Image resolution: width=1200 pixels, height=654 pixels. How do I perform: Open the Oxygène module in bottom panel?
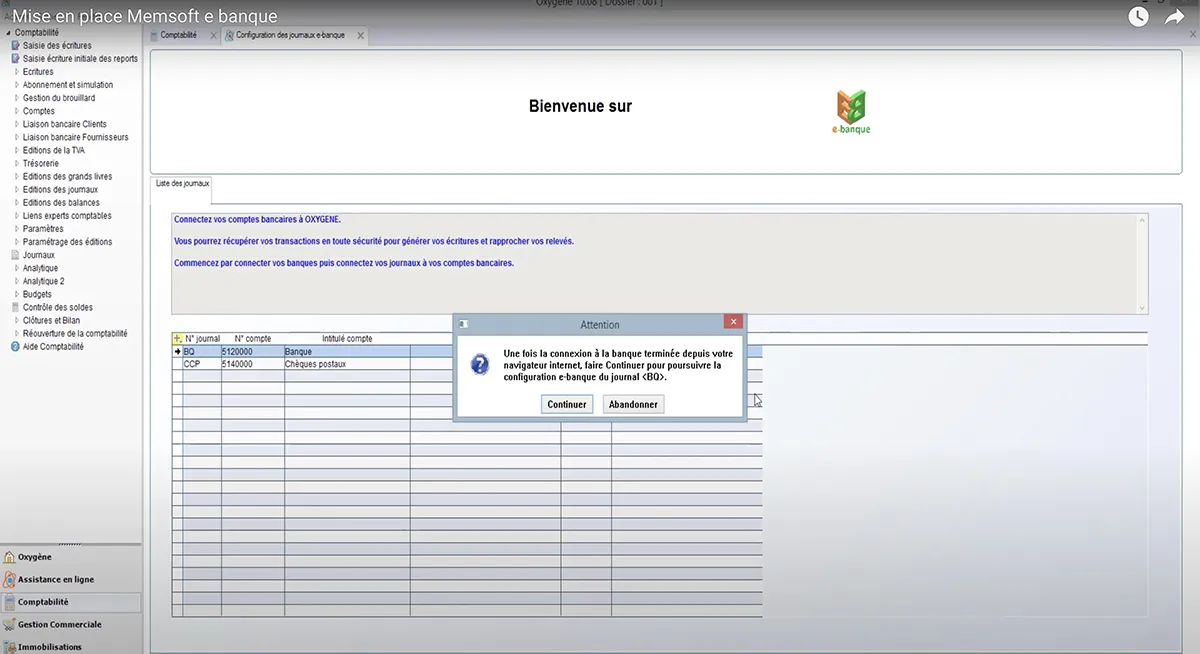click(71, 557)
